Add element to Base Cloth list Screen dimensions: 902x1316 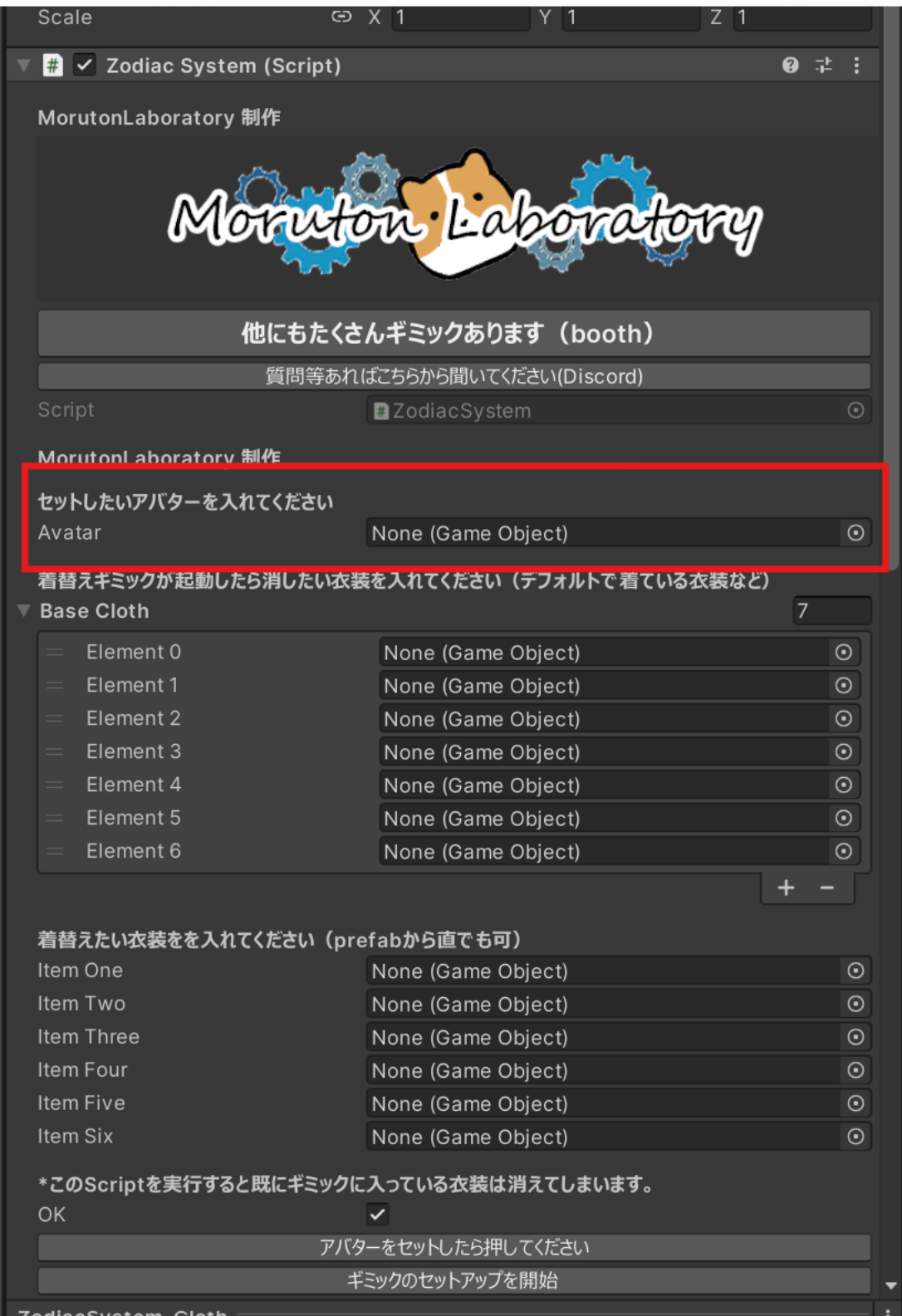[786, 888]
